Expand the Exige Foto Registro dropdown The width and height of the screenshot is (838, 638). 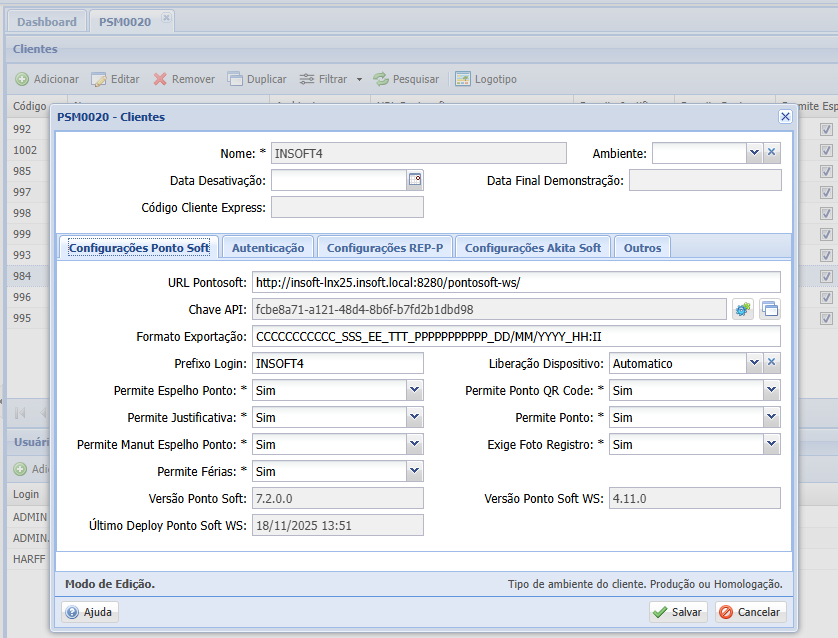(x=771, y=444)
